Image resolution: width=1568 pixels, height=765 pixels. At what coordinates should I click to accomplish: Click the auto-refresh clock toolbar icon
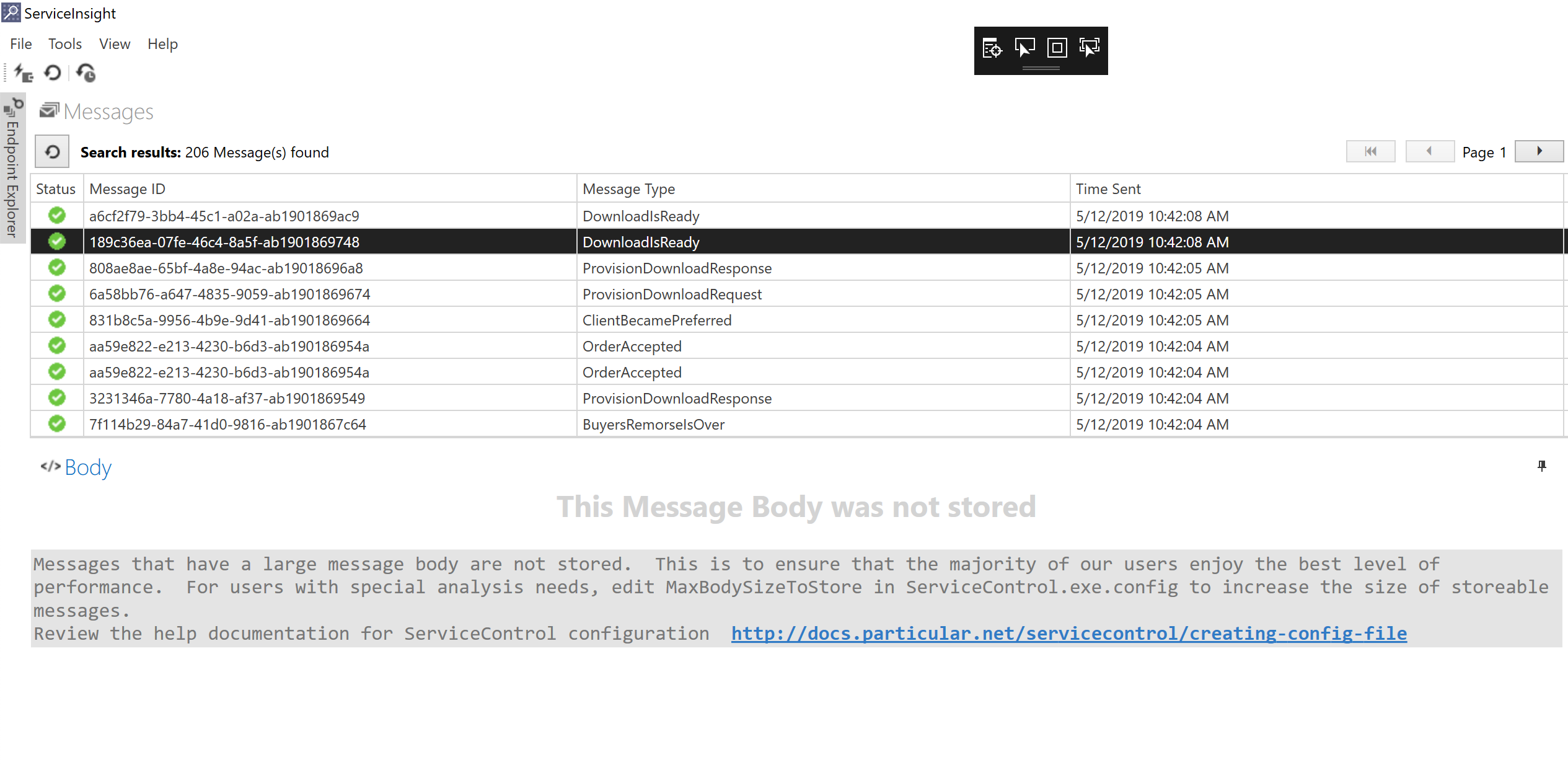(86, 73)
